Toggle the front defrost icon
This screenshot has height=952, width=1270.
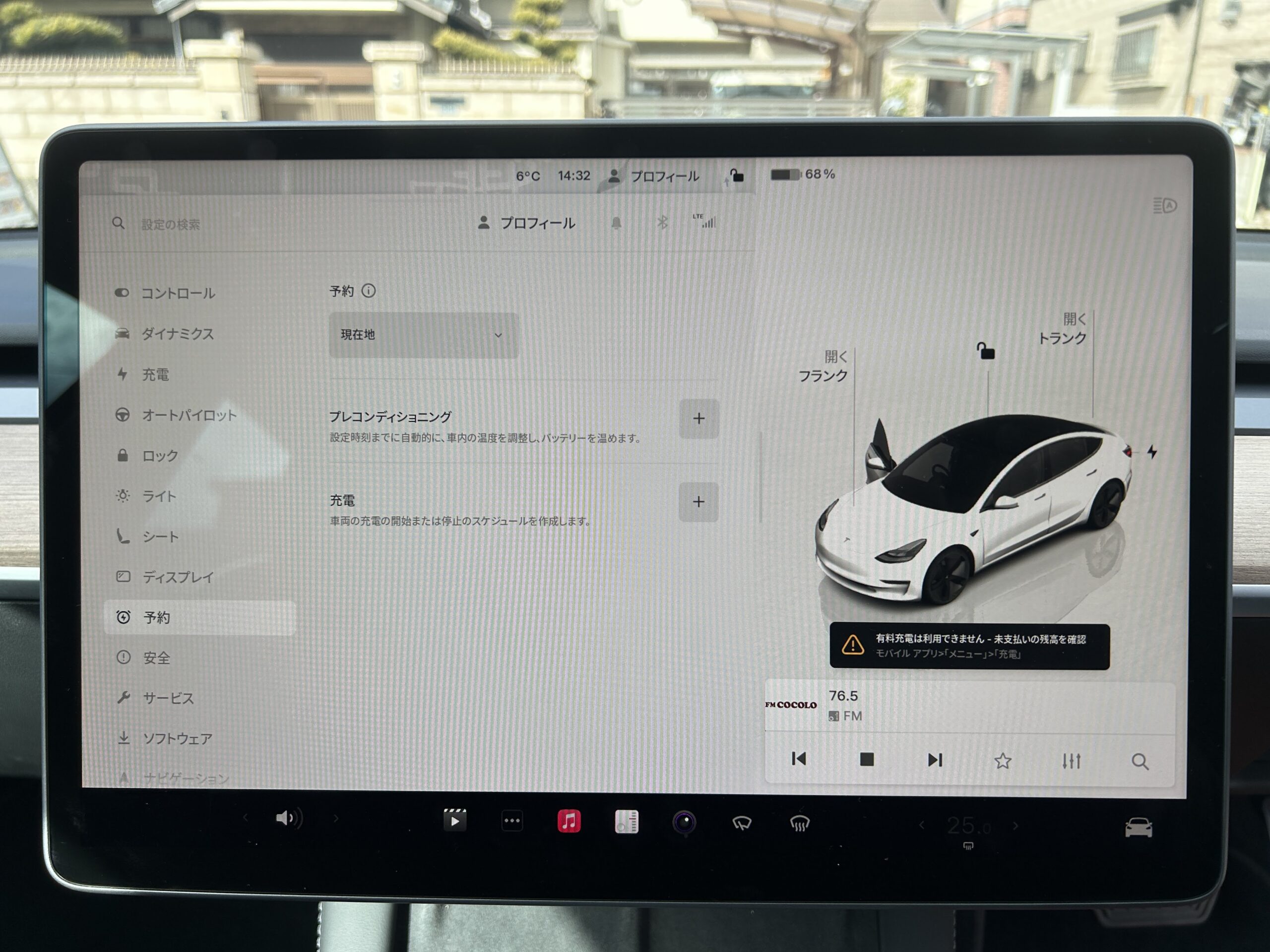[799, 825]
